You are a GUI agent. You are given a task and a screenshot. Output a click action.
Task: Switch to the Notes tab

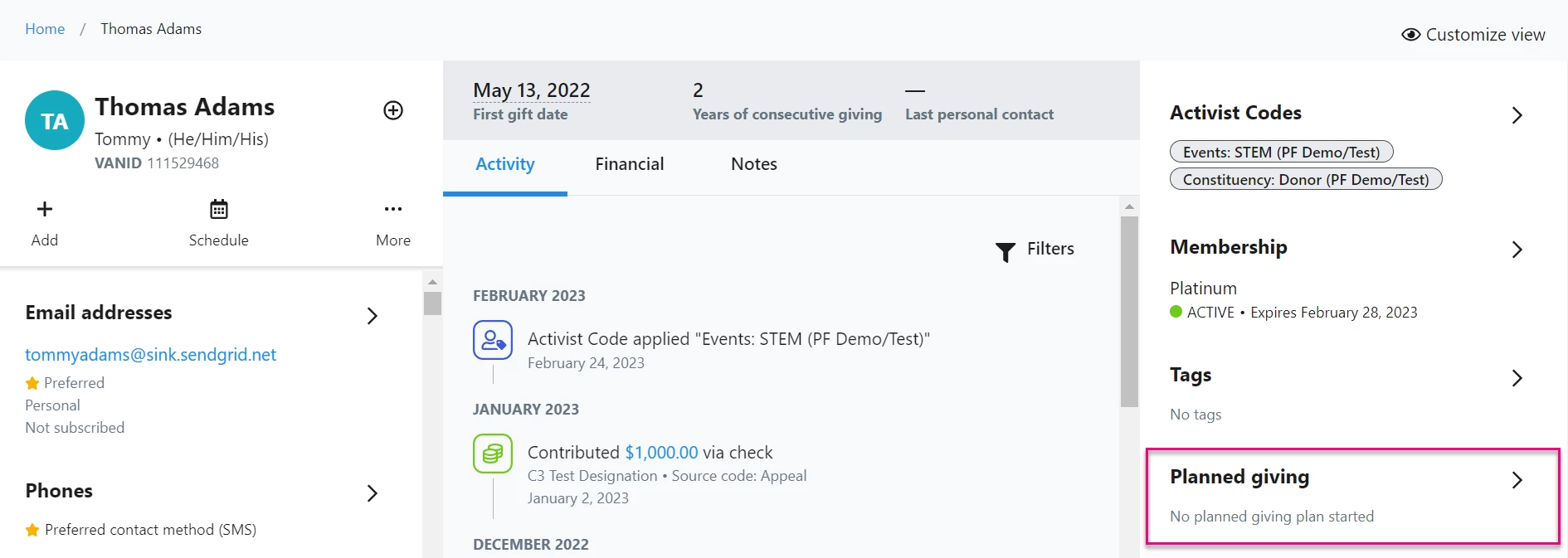point(754,164)
